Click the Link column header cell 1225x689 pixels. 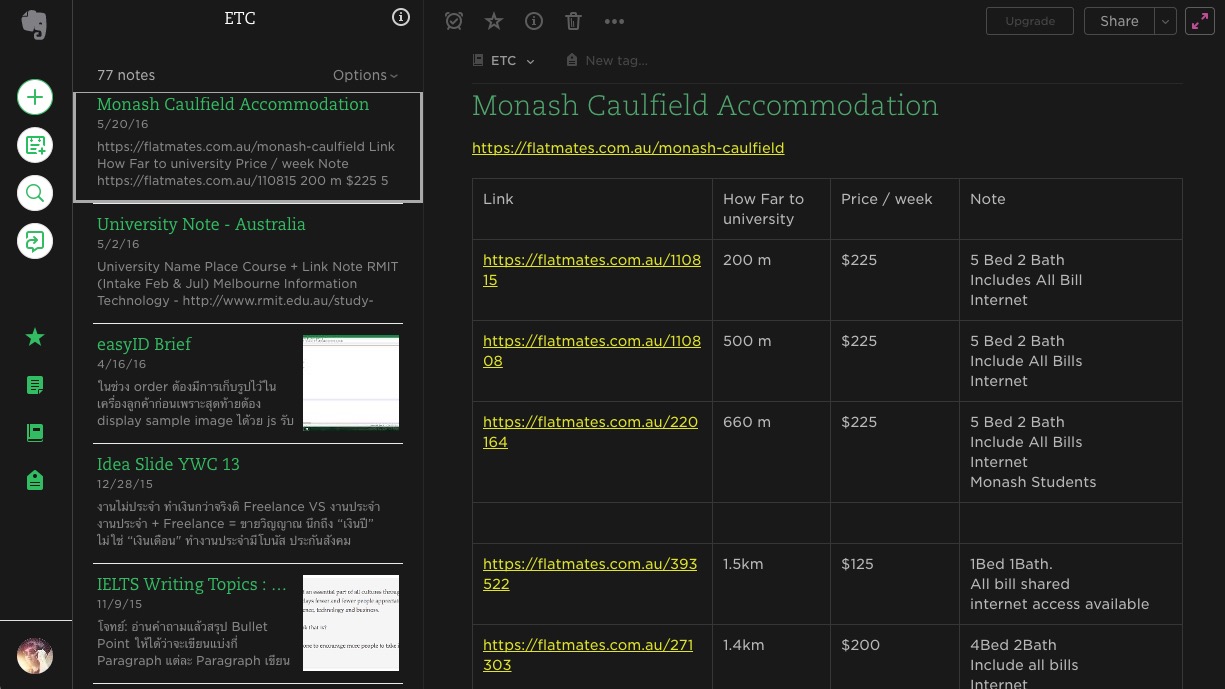point(592,209)
